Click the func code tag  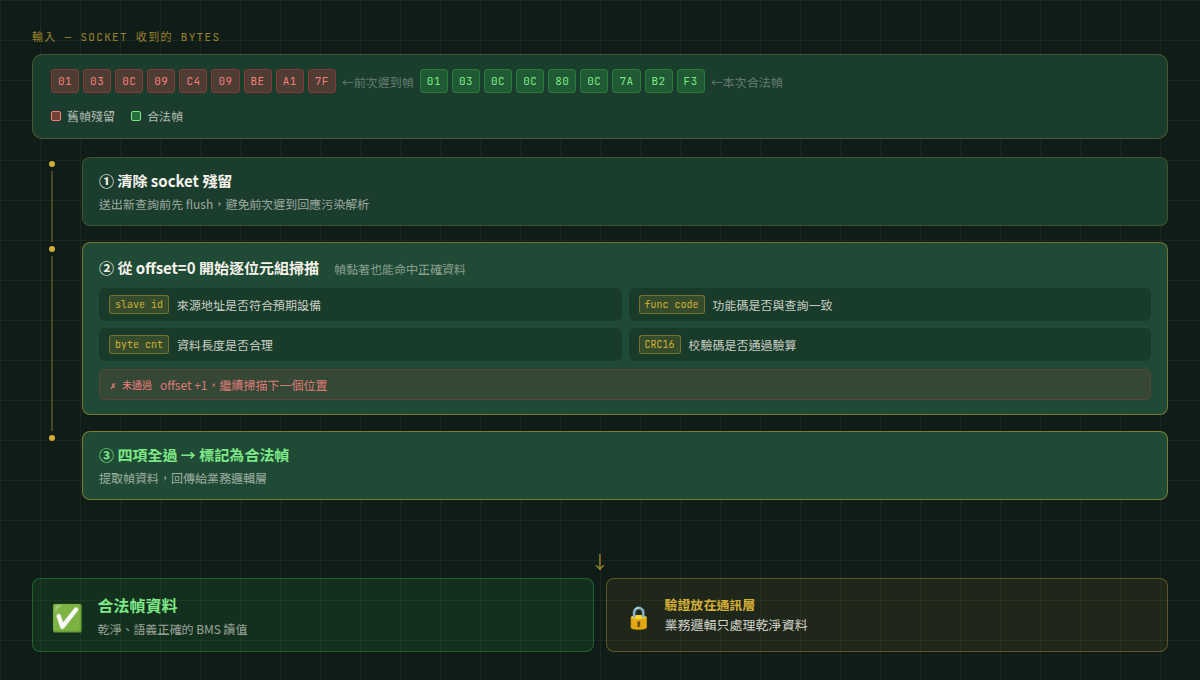click(672, 305)
